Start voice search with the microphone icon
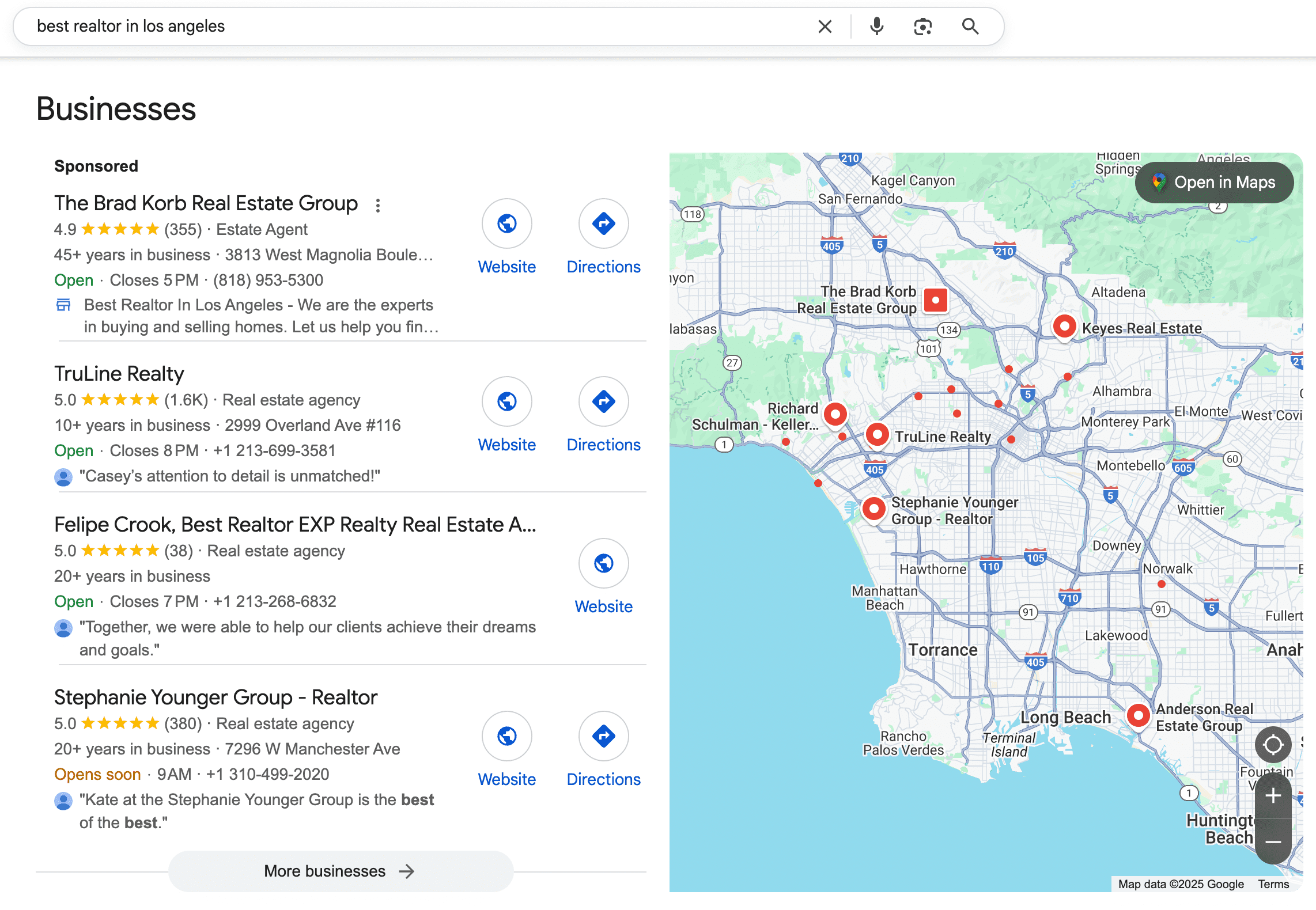Screen dimensions: 1316x910 coord(876,26)
